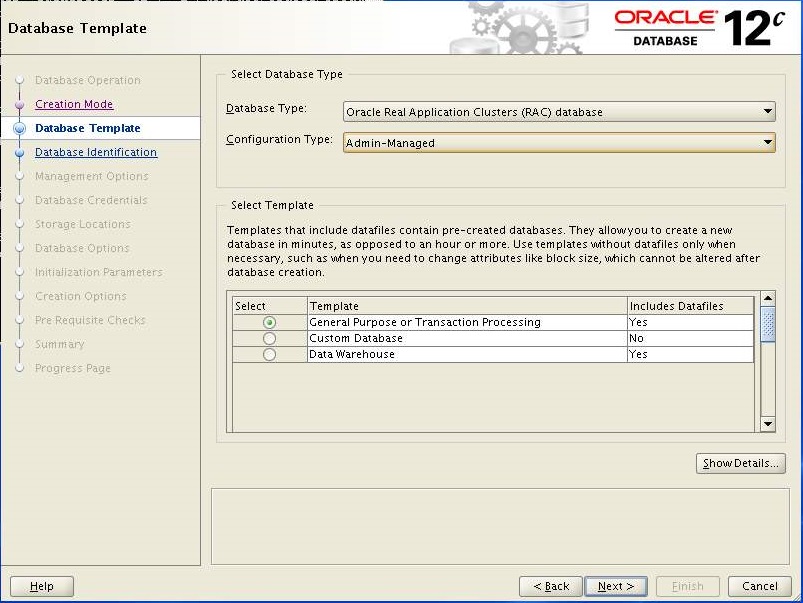Image resolution: width=803 pixels, height=603 pixels.
Task: Click 'General Purpose or Transaction Processing' text
Action: (425, 322)
